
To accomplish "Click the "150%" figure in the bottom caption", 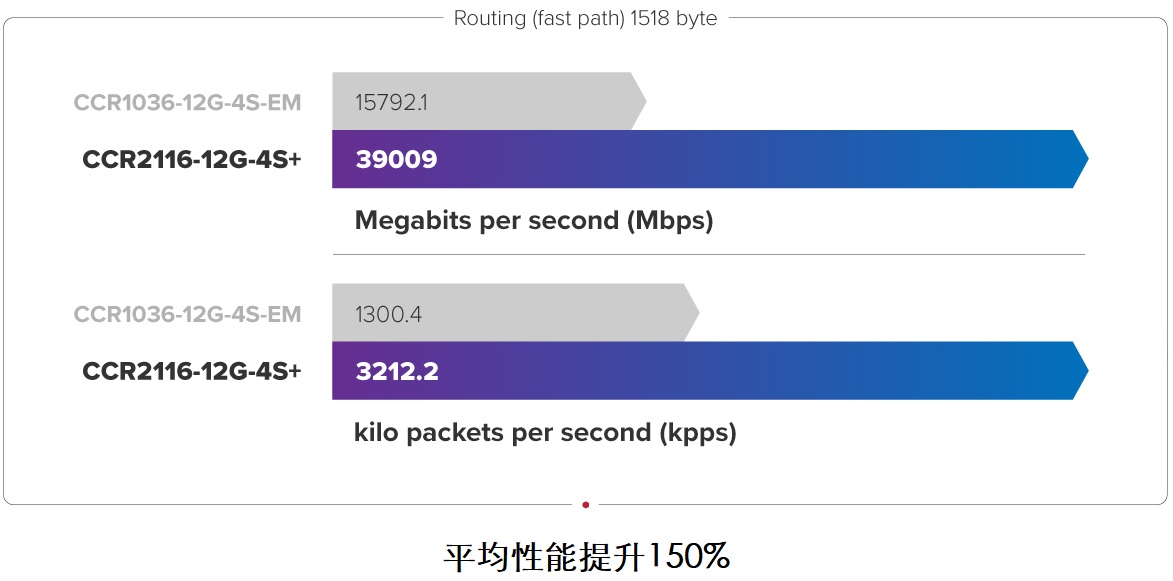I will (690, 556).
